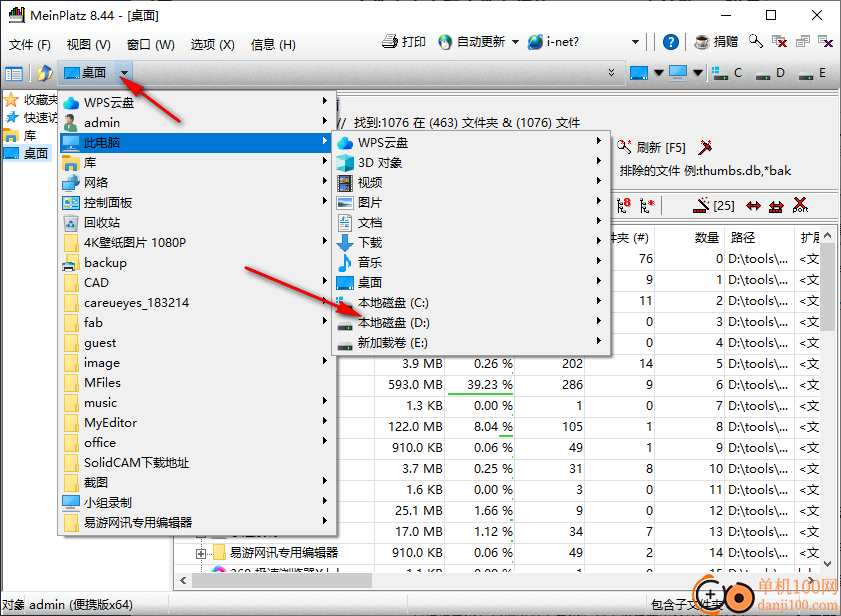Expand the double-chevron toolbar overflow

tap(611, 73)
